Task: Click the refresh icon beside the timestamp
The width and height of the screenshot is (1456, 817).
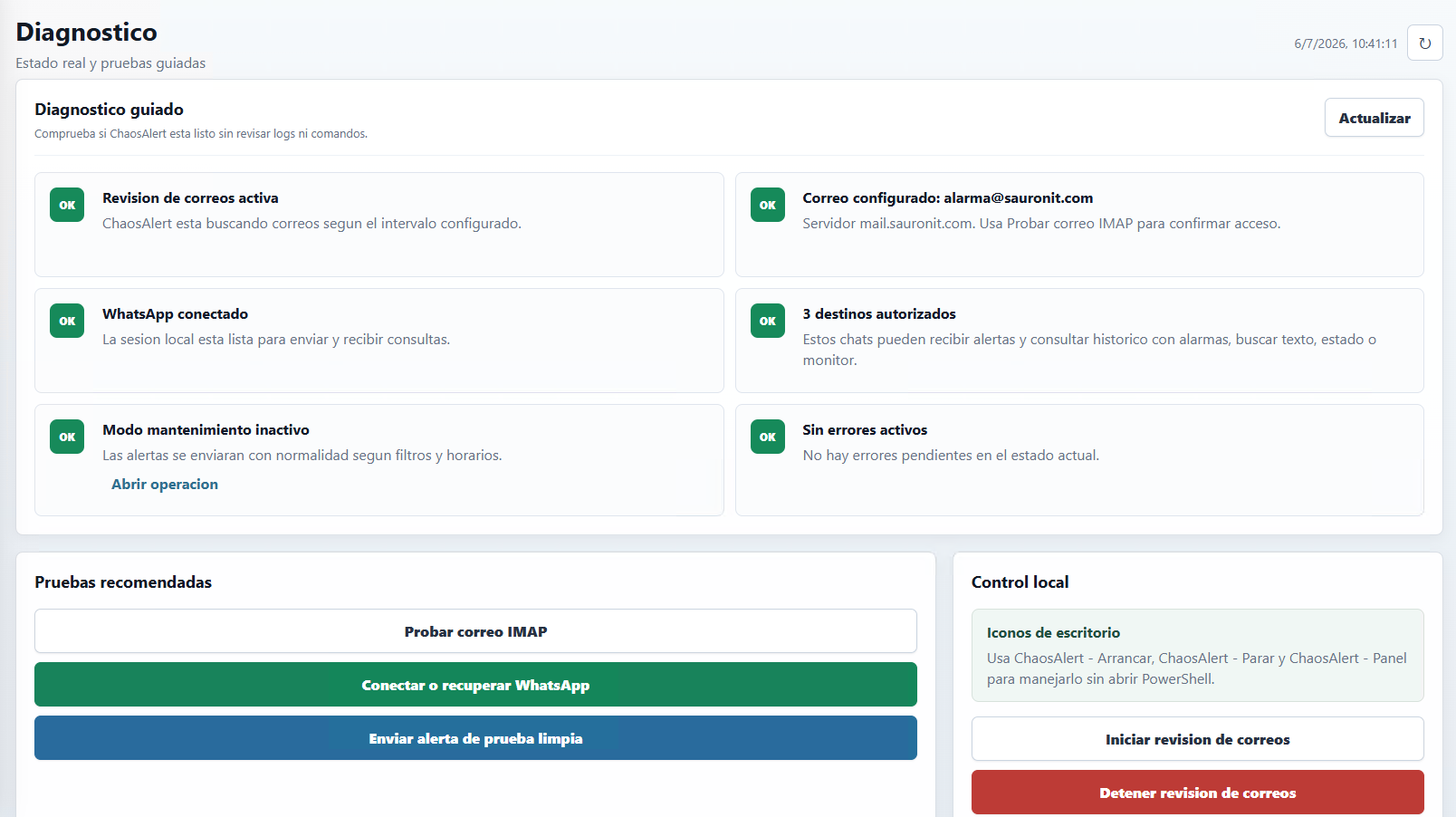Action: point(1424,43)
